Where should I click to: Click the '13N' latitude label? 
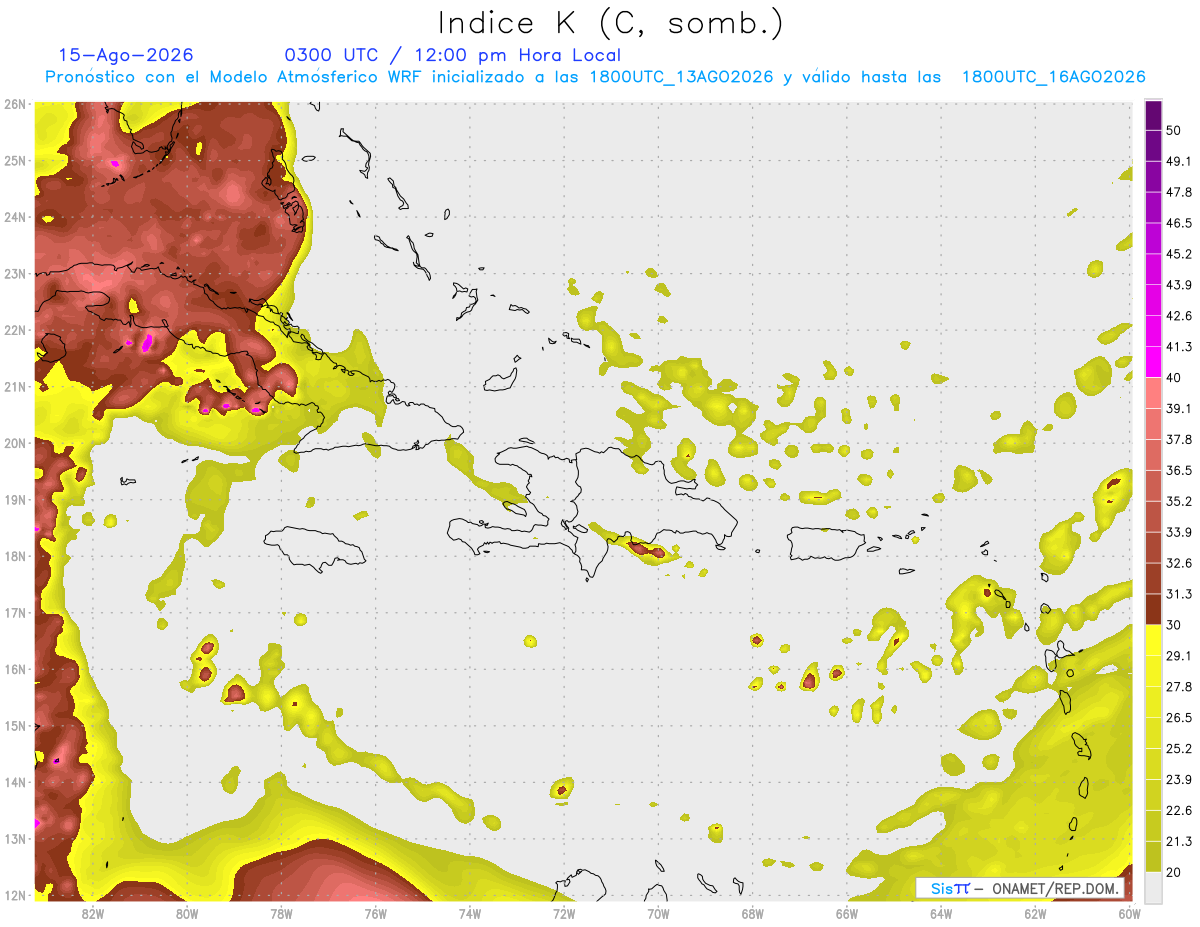(15, 839)
